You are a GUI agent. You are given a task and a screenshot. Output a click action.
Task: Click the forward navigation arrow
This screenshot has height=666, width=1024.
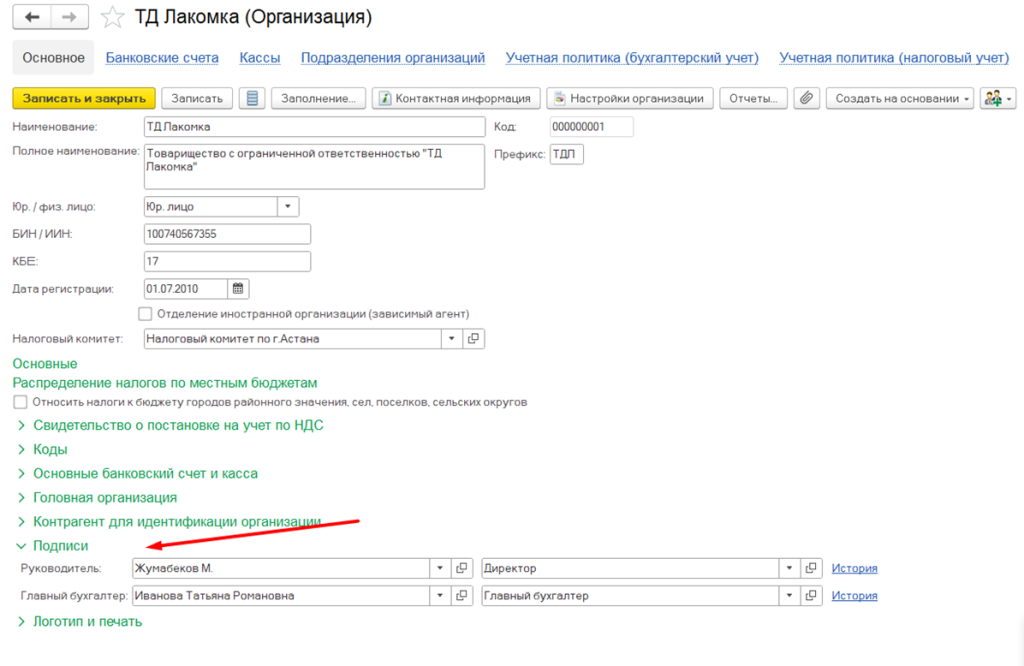69,17
